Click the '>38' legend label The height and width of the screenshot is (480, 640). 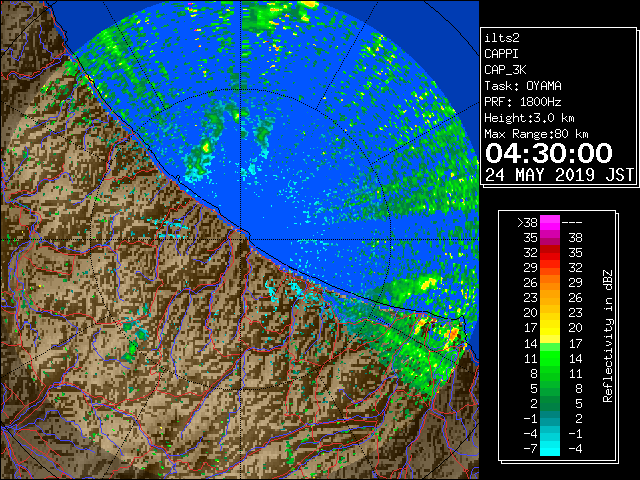coord(527,222)
